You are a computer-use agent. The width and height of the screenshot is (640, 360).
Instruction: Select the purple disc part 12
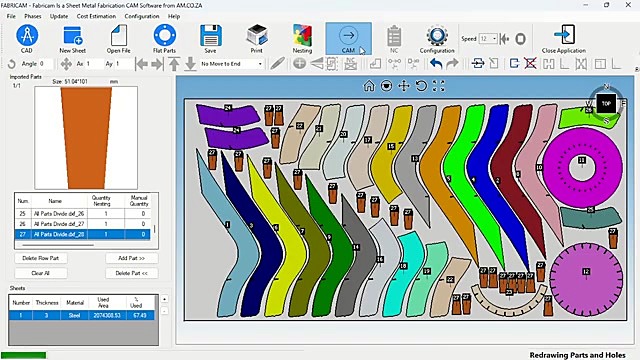point(587,279)
